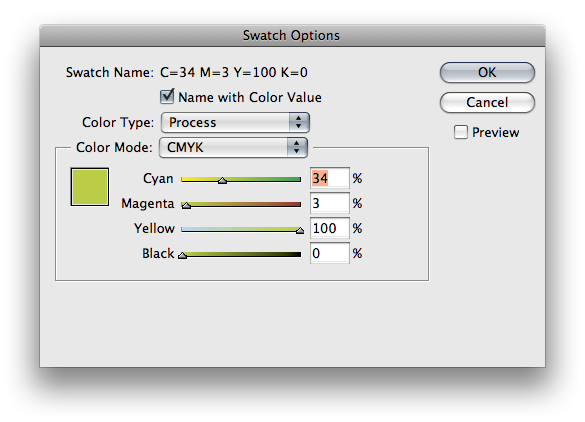Click the Magenta slider handle

tap(186, 206)
